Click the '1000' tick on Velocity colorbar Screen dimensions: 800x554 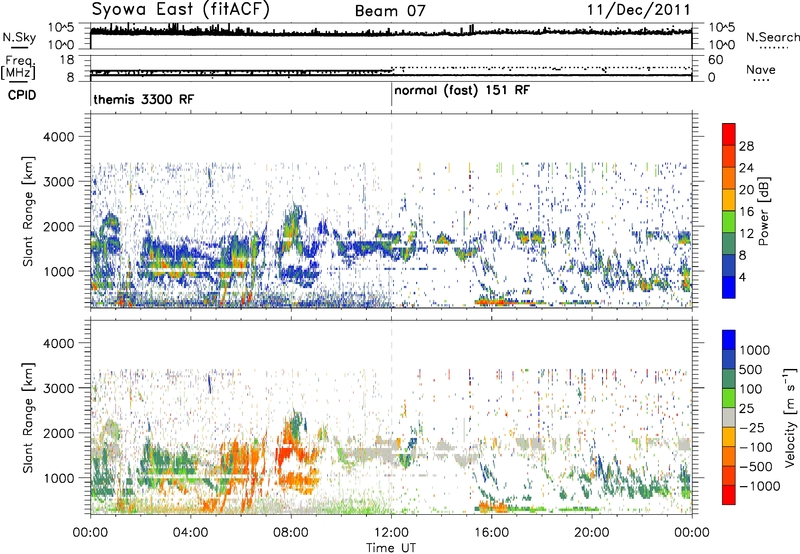coord(755,350)
